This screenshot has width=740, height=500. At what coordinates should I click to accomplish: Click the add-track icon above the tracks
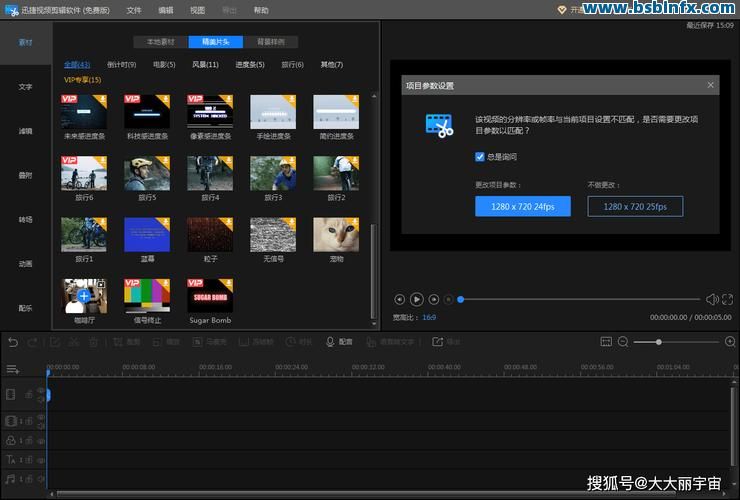12,369
